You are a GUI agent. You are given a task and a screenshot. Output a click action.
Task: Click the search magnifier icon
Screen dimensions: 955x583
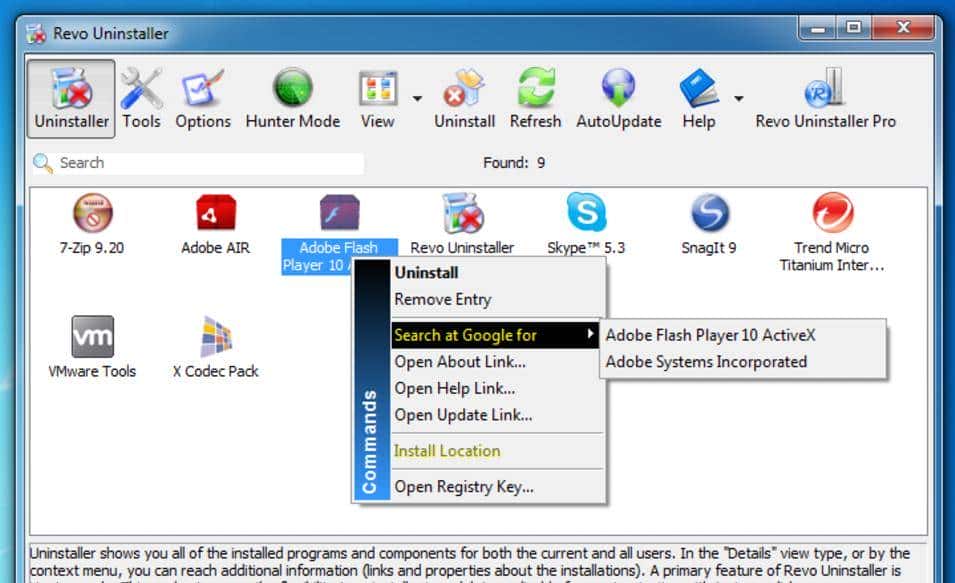43,163
